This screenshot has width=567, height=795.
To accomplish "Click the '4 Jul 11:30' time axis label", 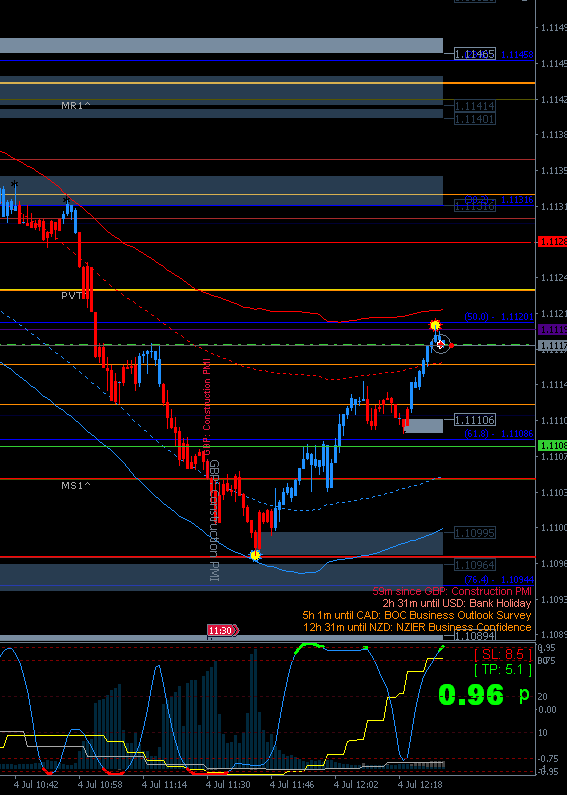I will pyautogui.click(x=228, y=785).
